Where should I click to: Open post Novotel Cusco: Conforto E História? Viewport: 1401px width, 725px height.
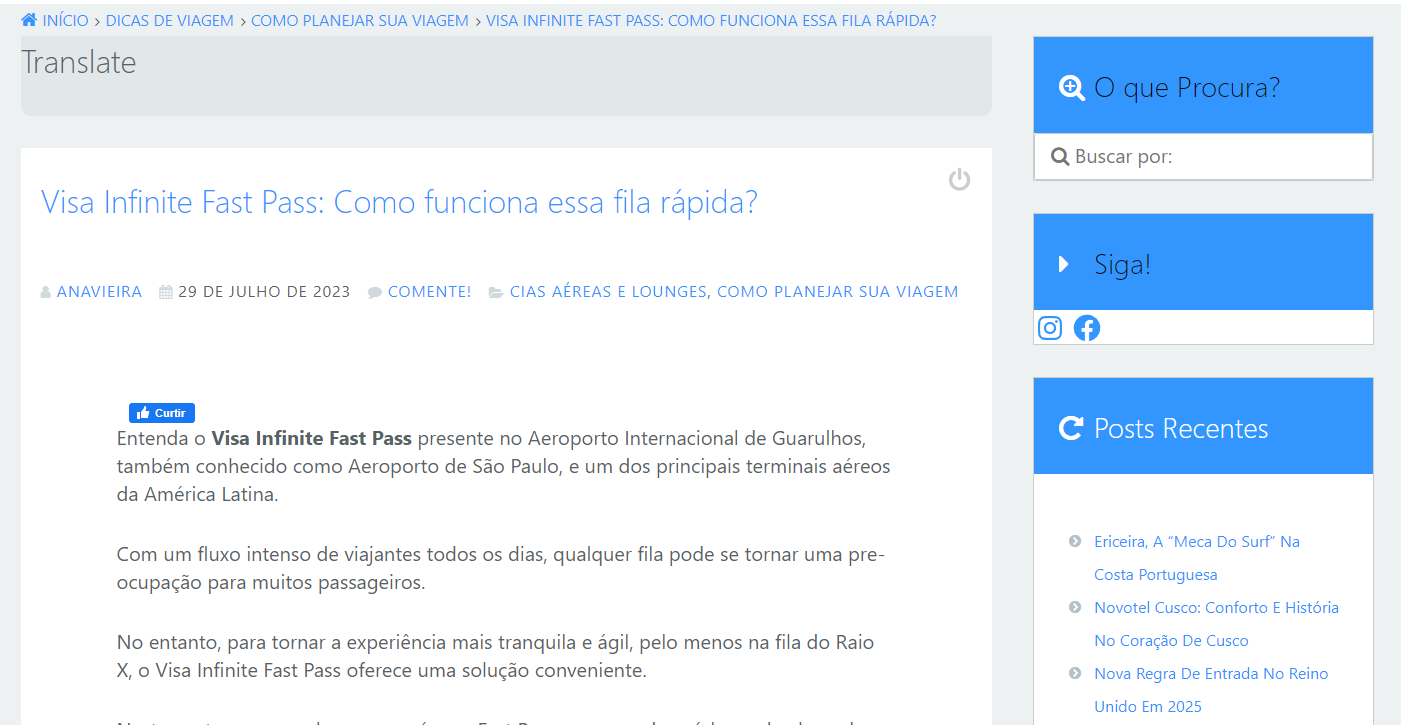pyautogui.click(x=1216, y=624)
